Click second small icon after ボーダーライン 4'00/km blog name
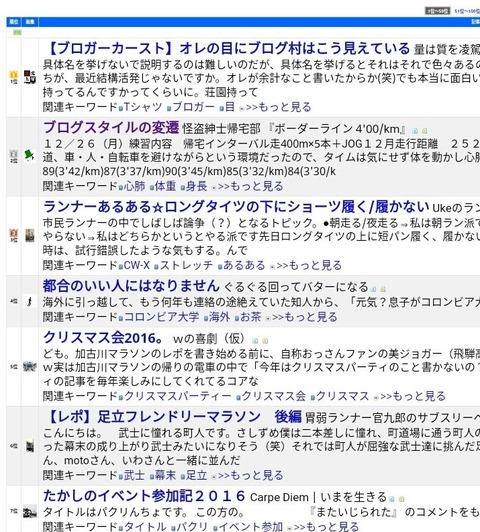This screenshot has width=480, height=532. (x=424, y=131)
